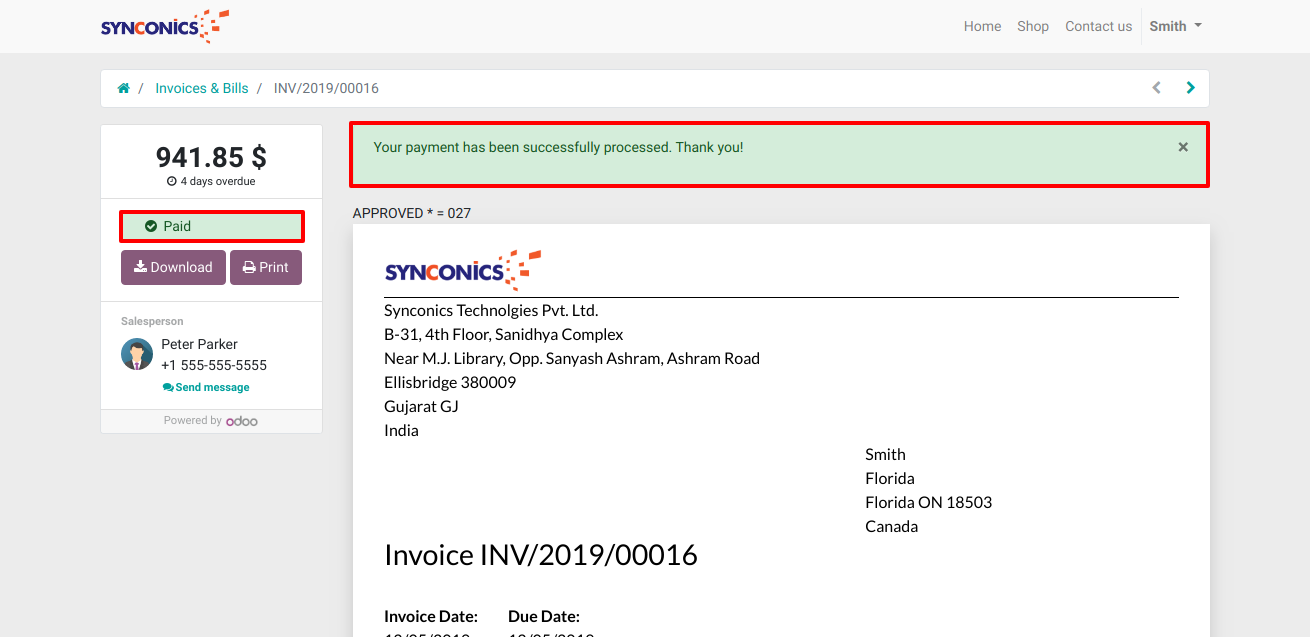Click the Peter Parker salesperson avatar
Image resolution: width=1310 pixels, height=637 pixels.
coord(137,354)
